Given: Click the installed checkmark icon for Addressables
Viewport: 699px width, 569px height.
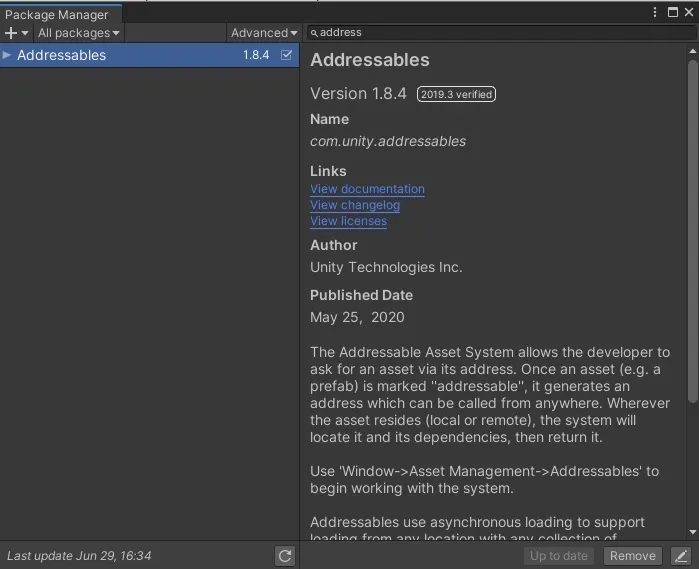Looking at the screenshot, I should point(286,55).
